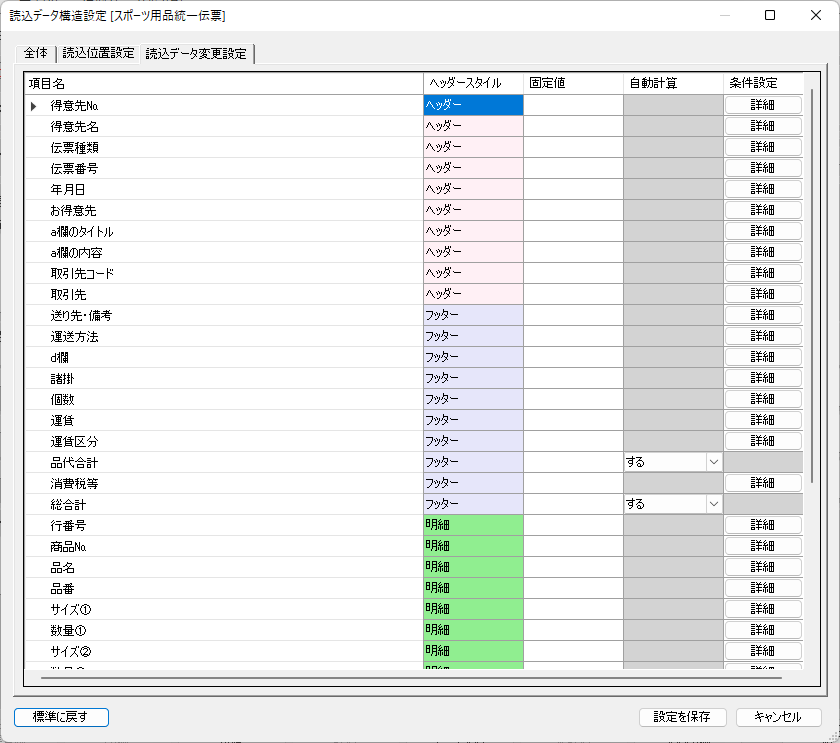The height and width of the screenshot is (743, 840).
Task: Open 詳細 for 伝票番号 row
Action: (763, 168)
